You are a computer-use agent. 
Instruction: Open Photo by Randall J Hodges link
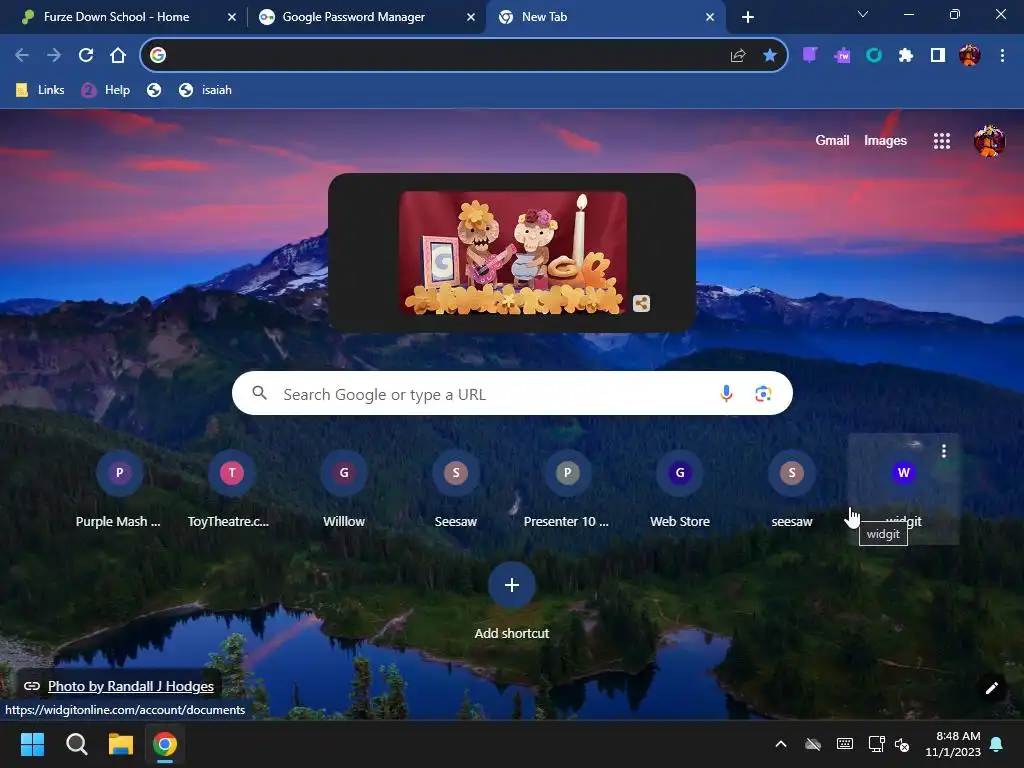(x=131, y=686)
